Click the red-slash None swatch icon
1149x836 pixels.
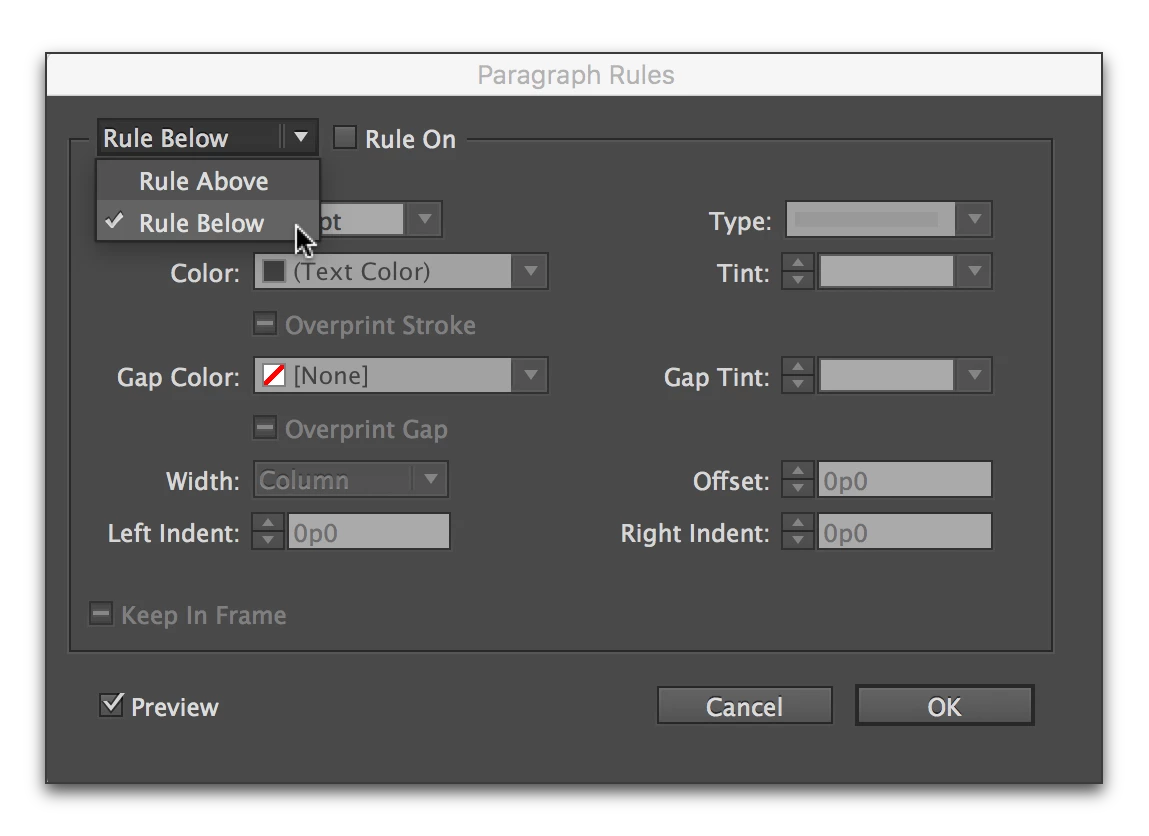click(274, 376)
